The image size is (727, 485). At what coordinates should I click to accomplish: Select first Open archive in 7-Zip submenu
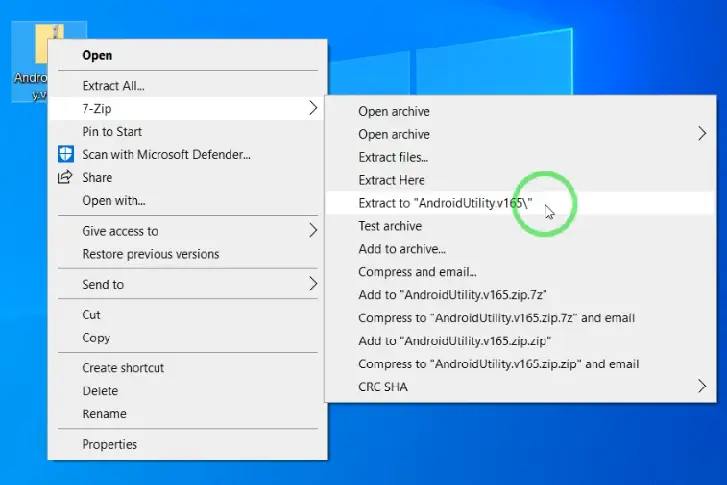(521, 111)
